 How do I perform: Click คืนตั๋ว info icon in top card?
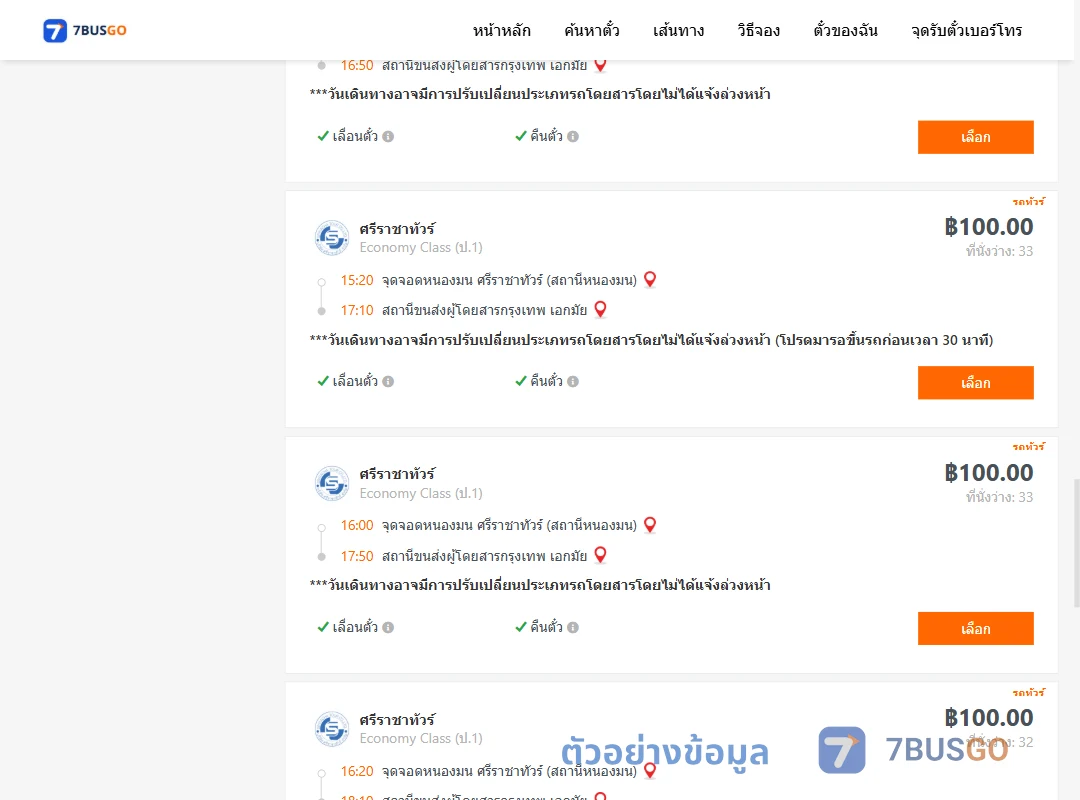(573, 136)
